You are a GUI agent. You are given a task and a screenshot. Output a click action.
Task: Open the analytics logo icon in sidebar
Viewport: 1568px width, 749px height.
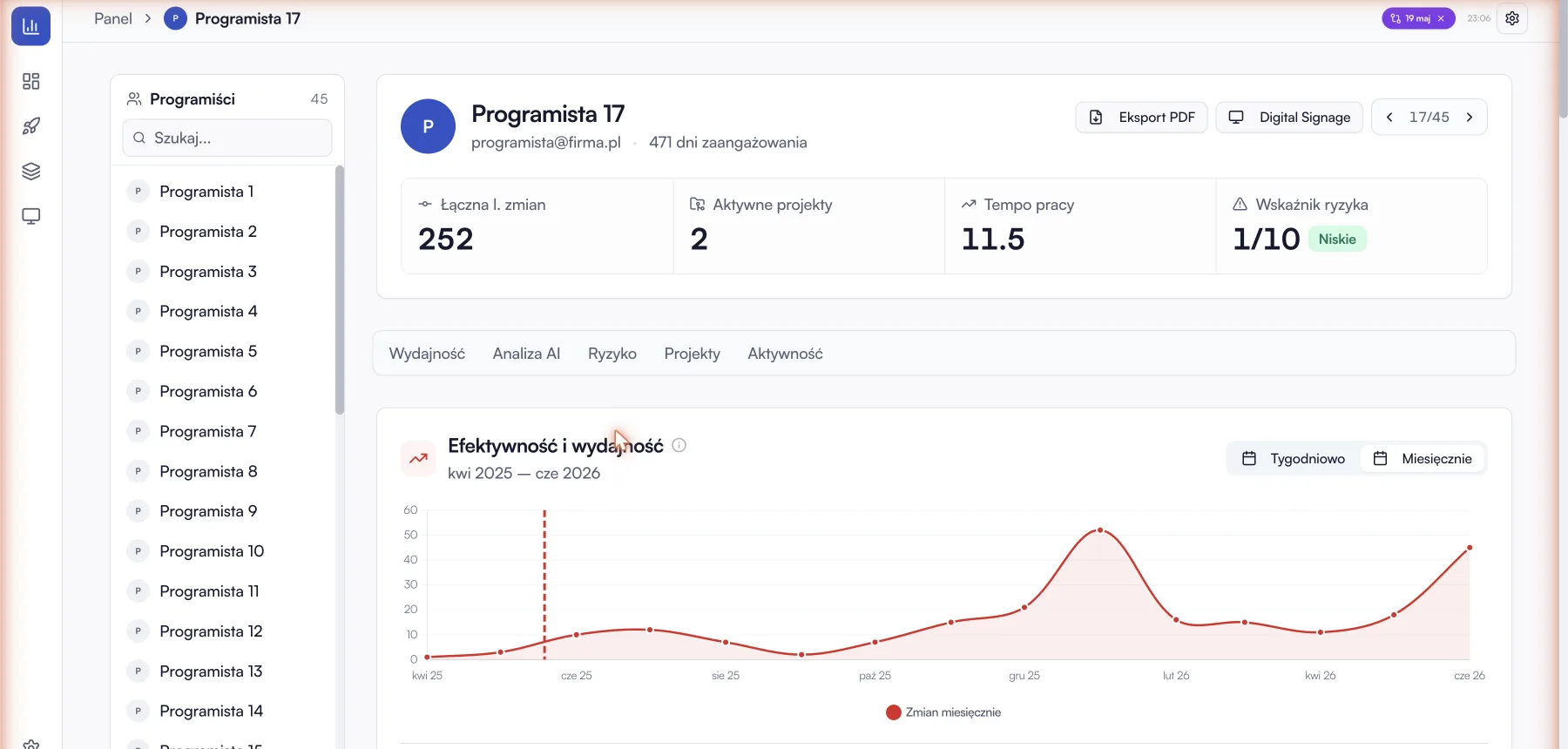[30, 26]
